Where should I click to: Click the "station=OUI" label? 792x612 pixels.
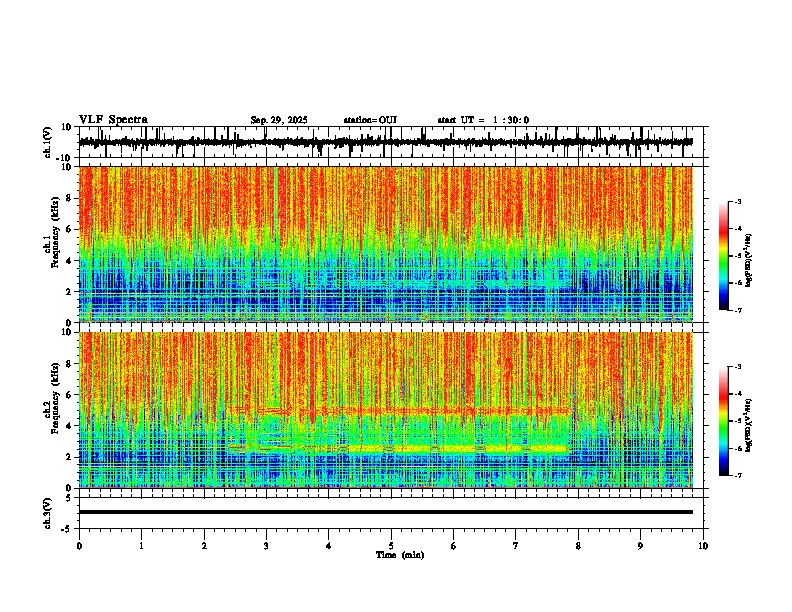tap(370, 120)
